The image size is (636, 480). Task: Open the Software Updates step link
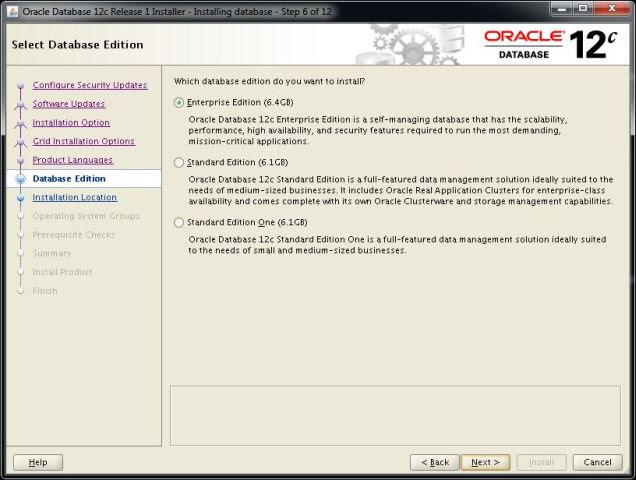click(x=69, y=104)
